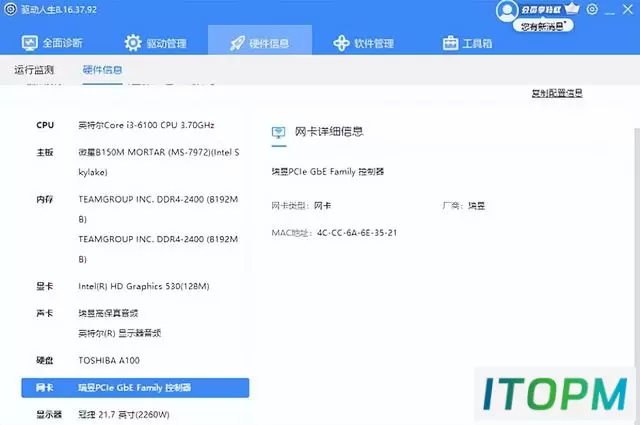Click the VIP crown icon
The width and height of the screenshot is (640, 425).
click(x=572, y=8)
